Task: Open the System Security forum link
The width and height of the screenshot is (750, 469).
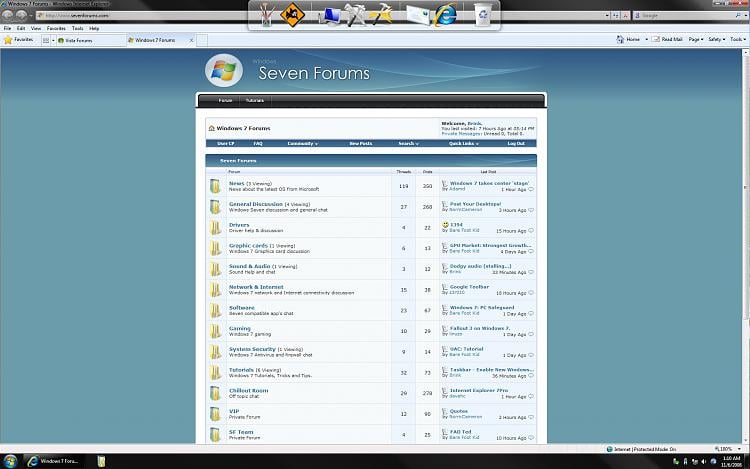Action: pyautogui.click(x=252, y=349)
